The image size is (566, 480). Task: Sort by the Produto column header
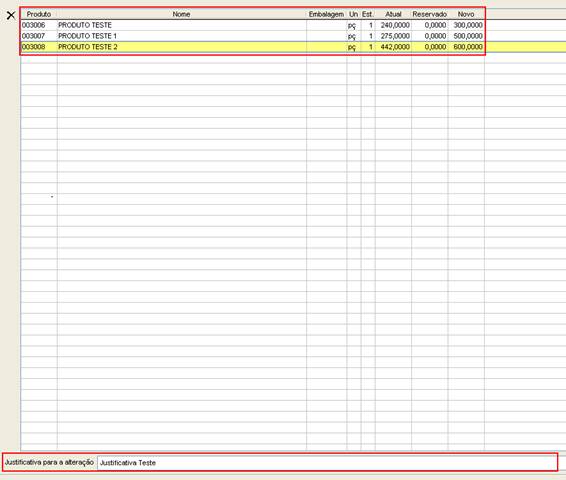(39, 14)
